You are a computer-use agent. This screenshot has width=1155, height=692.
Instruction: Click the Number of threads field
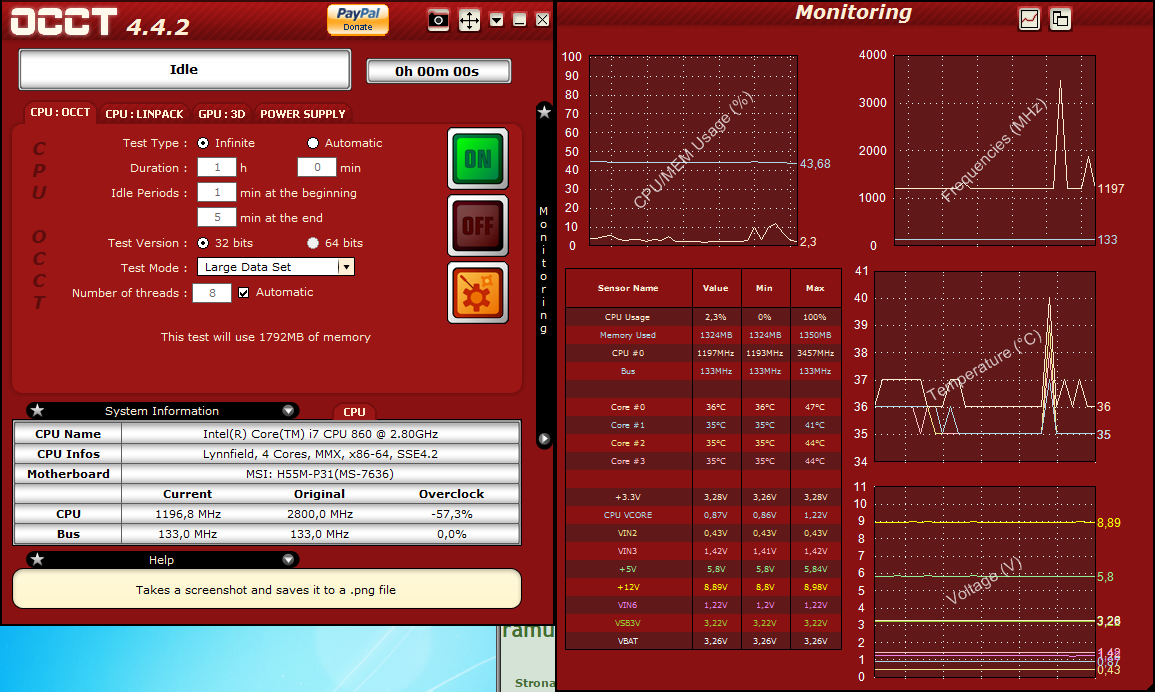tap(212, 293)
